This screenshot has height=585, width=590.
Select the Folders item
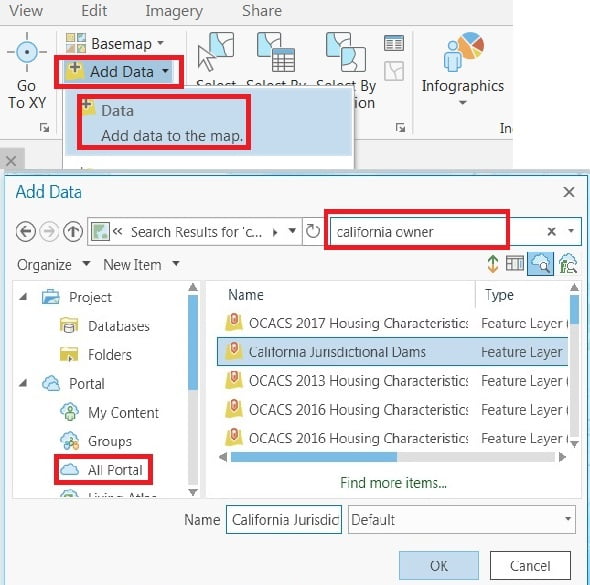[96, 354]
